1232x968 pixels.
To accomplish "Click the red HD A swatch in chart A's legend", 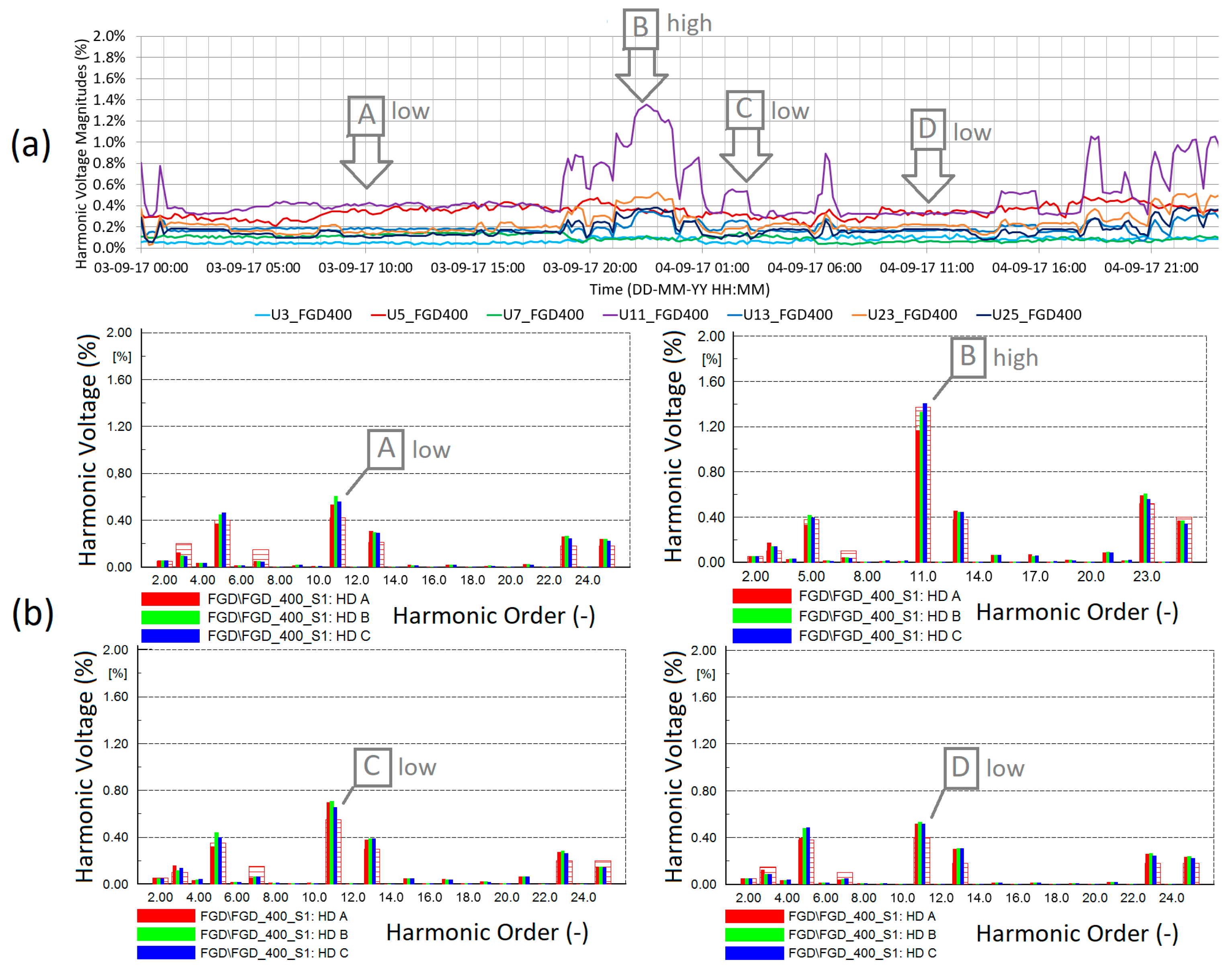I will click(170, 599).
